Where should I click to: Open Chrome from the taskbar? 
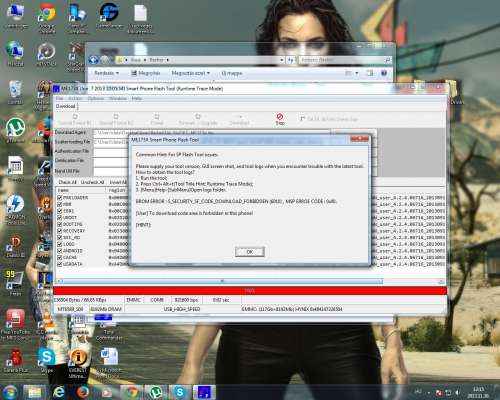pos(131,392)
